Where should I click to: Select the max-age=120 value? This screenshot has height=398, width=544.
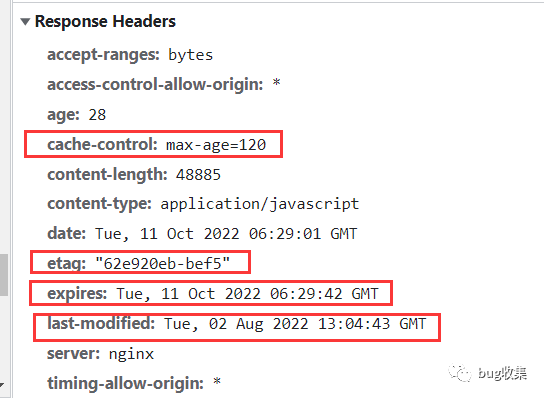coord(216,145)
